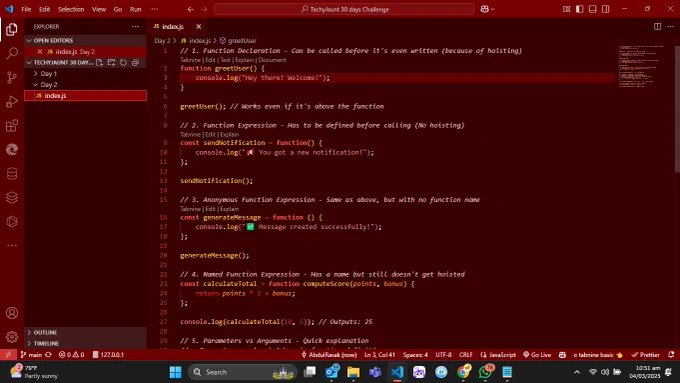The height and width of the screenshot is (383, 680).
Task: Open Windows Start menu
Action: pos(176,372)
